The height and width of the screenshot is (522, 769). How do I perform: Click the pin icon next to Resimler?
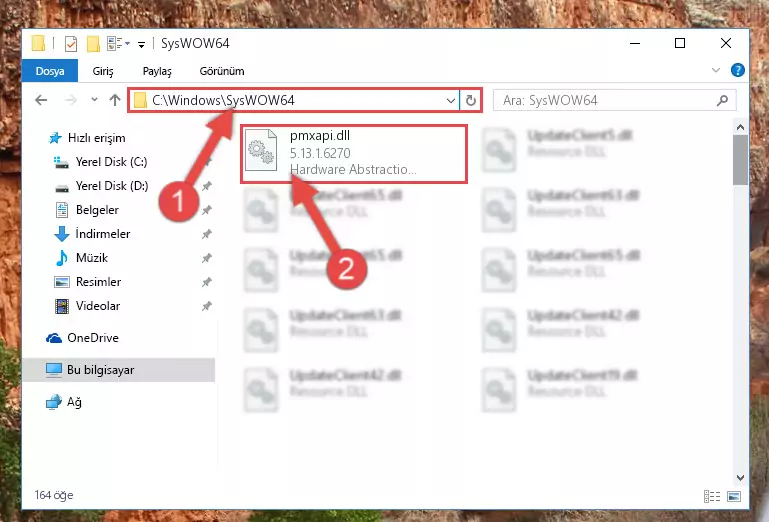point(207,282)
